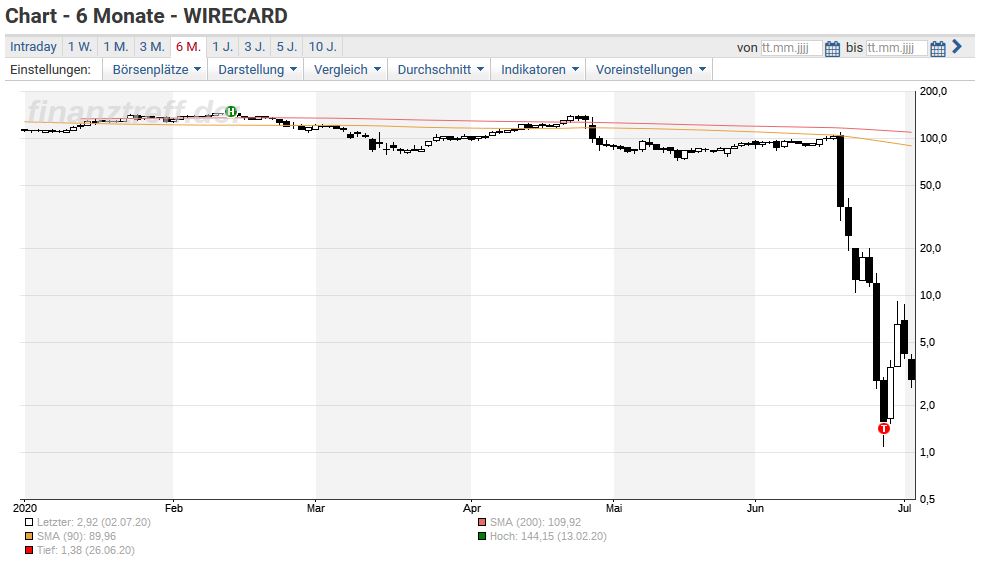This screenshot has height=575, width=983.
Task: Expand the Vergleich dropdown
Action: (346, 70)
